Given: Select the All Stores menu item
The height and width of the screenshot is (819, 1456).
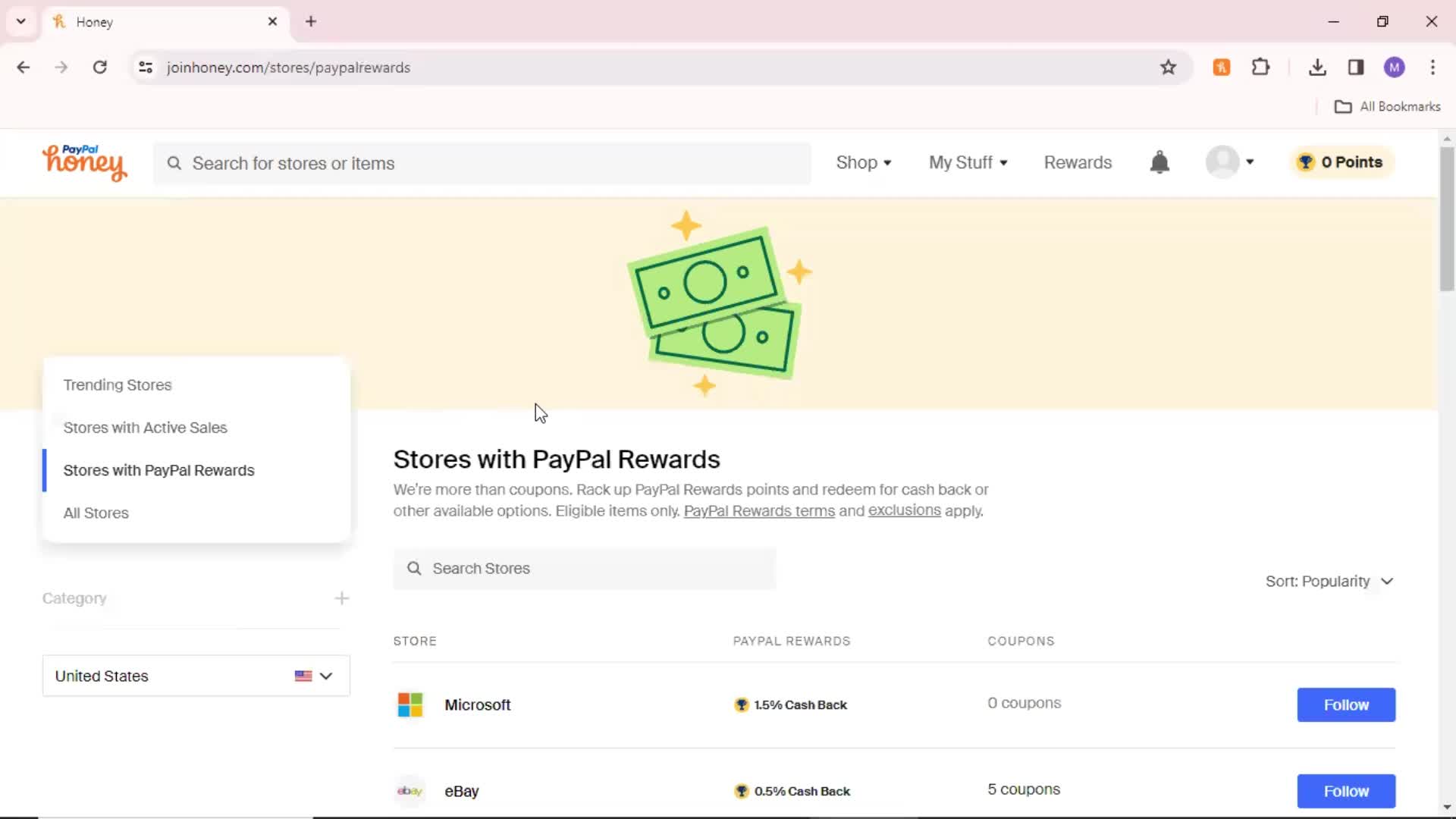Looking at the screenshot, I should pos(96,512).
